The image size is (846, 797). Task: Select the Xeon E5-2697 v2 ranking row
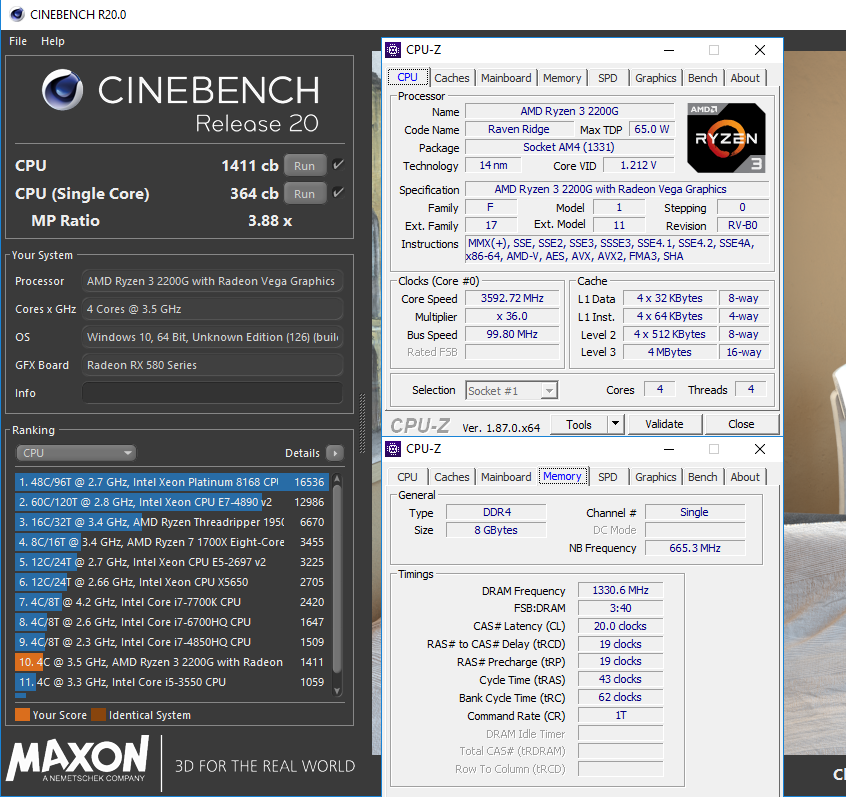172,562
